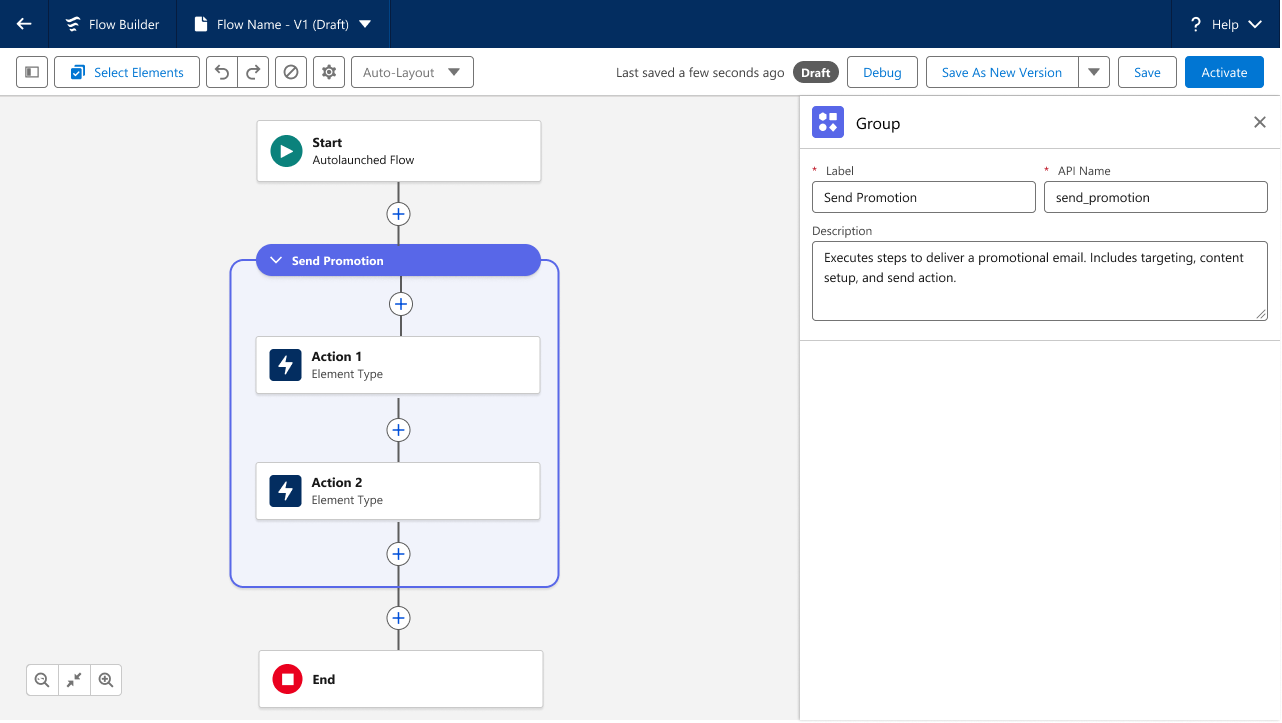Click the Group panel icon

828,122
